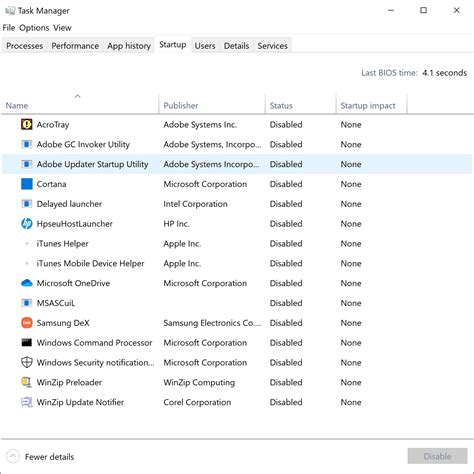Viewport: 474px width, 474px height.
Task: Select the AcroTray row name
Action: pyautogui.click(x=53, y=125)
